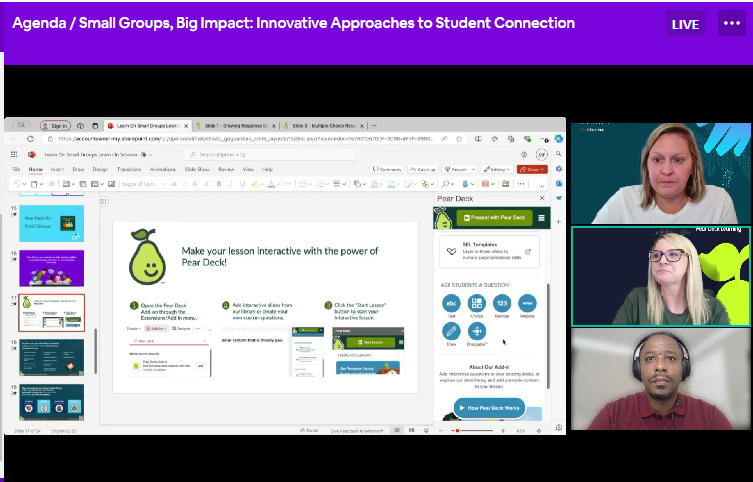The height and width of the screenshot is (482, 753).
Task: Open the Editing mode dropdown
Action: coord(497,169)
